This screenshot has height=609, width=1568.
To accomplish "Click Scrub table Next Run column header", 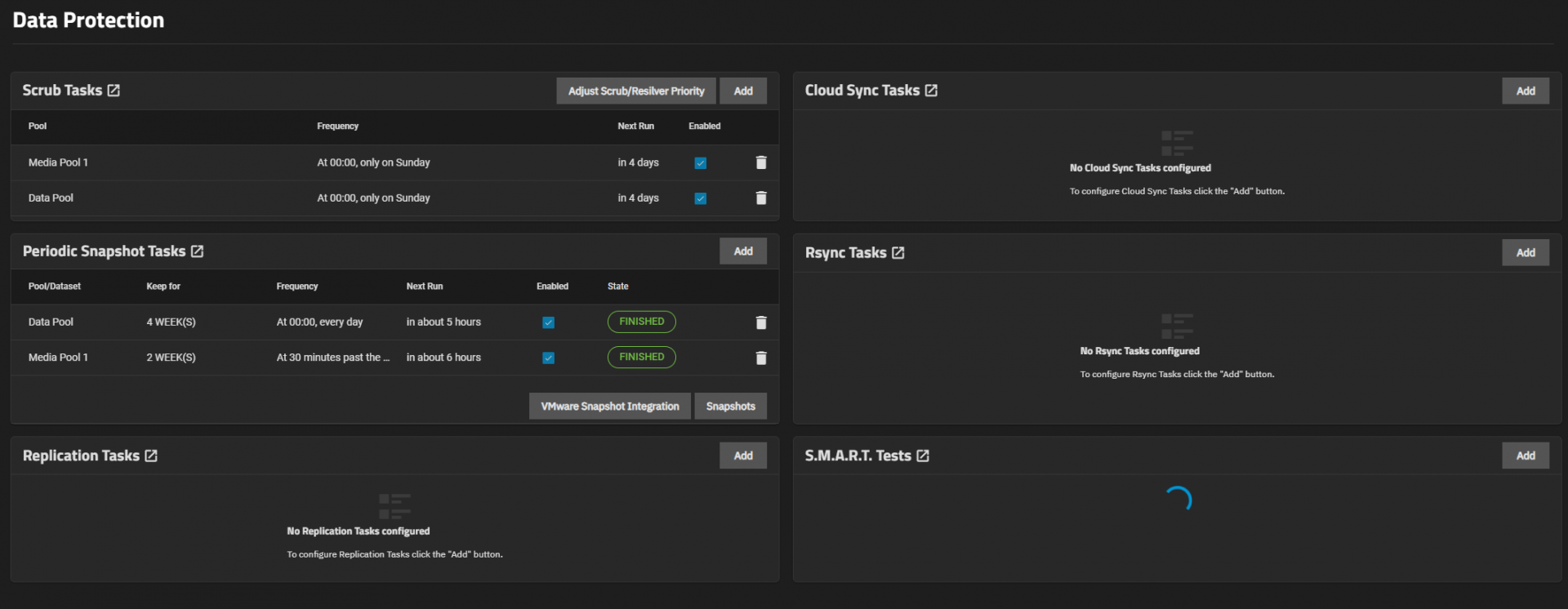I will coord(635,126).
